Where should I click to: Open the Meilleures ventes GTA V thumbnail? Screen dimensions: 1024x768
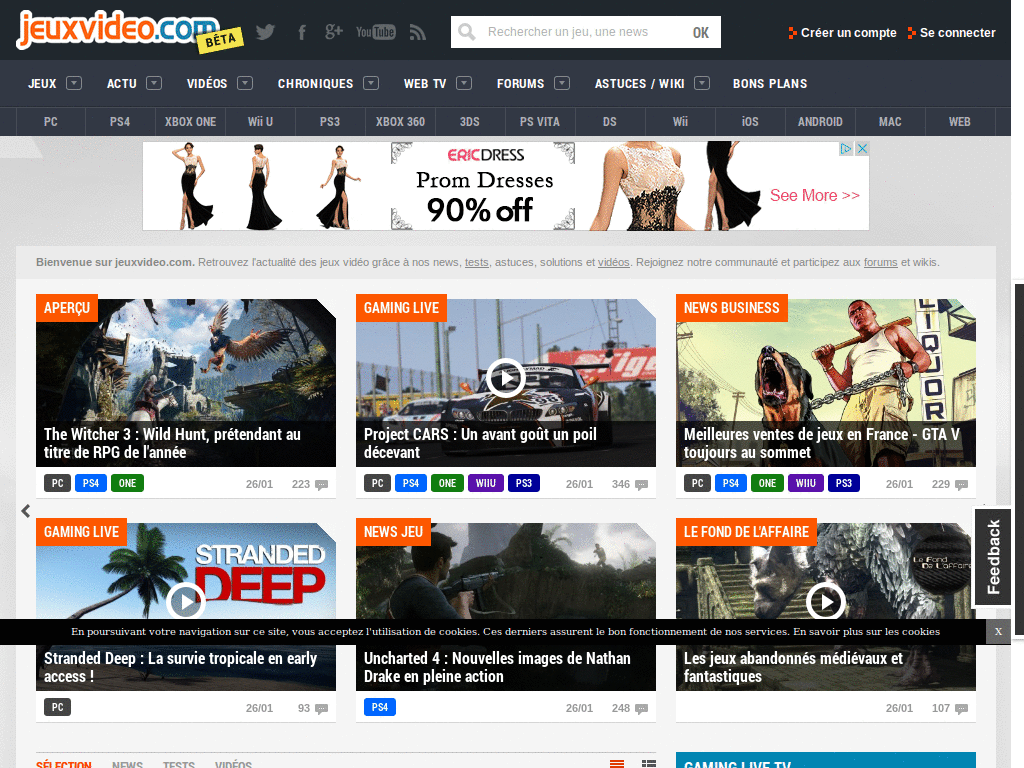pos(825,383)
